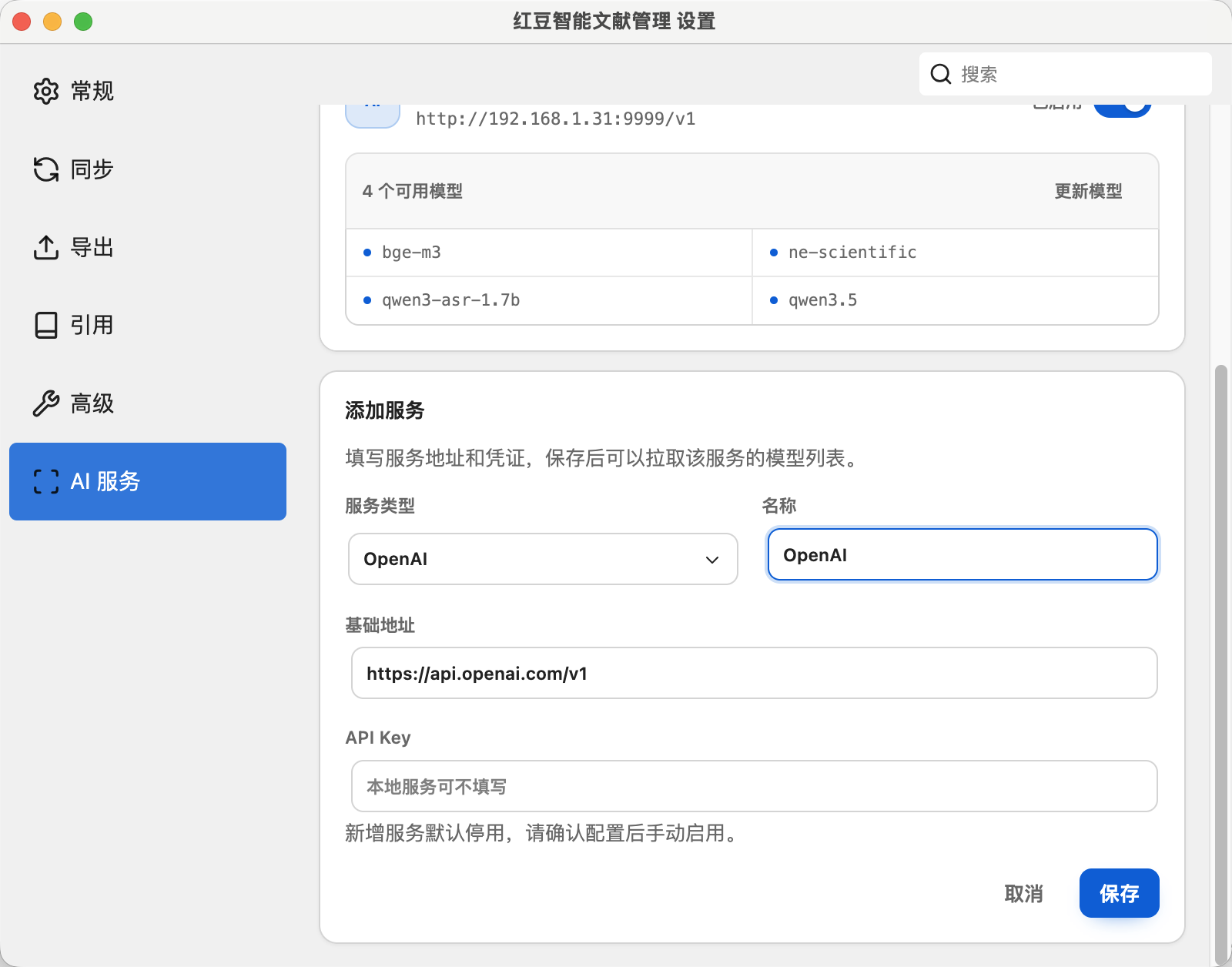This screenshot has width=1232, height=967.
Task: Minimize the window with the yellow button
Action: pos(52,22)
